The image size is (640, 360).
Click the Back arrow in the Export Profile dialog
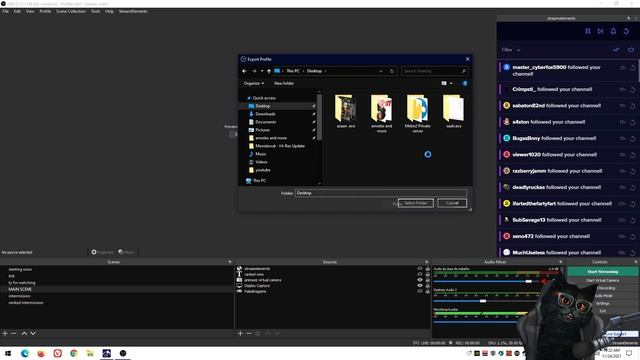coord(244,71)
